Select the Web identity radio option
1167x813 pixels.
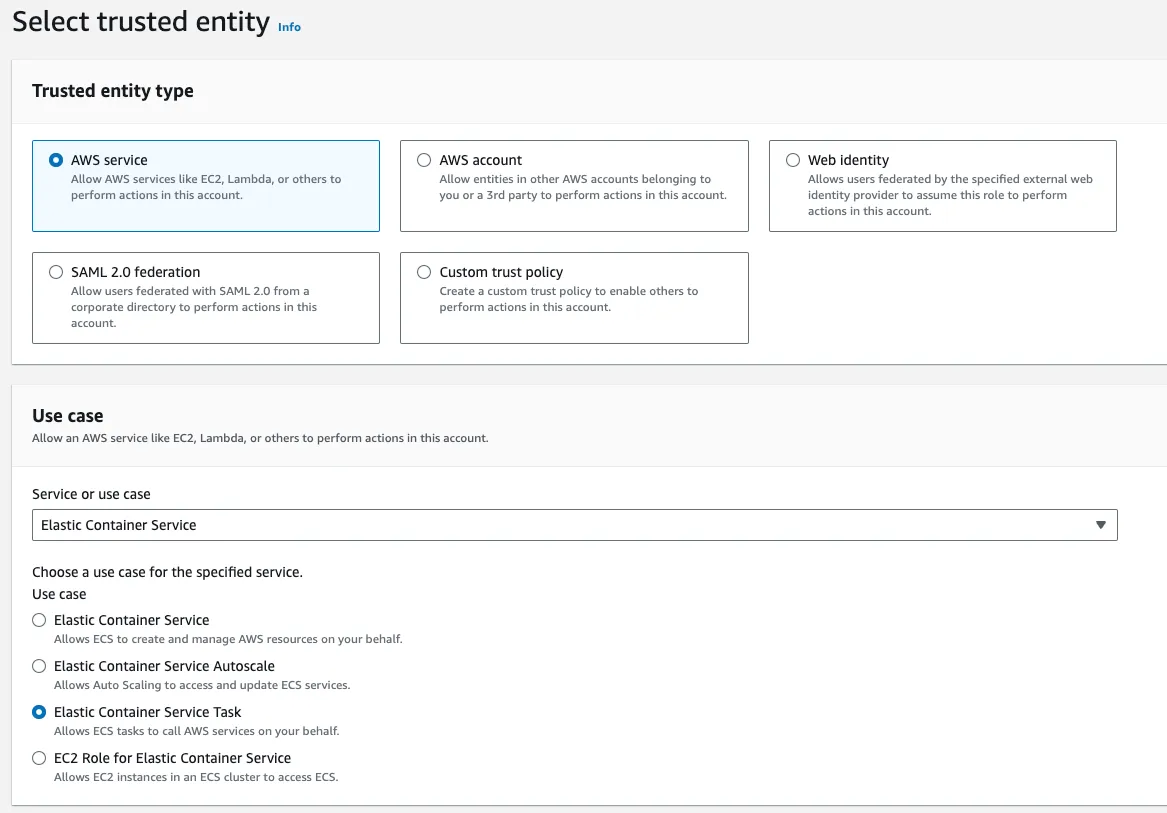coord(793,160)
